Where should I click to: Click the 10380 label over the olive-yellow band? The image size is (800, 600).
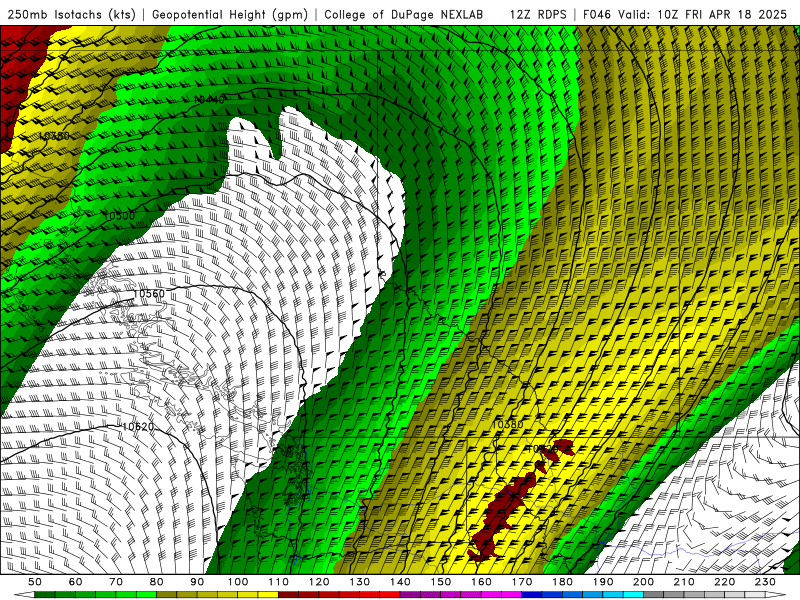click(54, 136)
